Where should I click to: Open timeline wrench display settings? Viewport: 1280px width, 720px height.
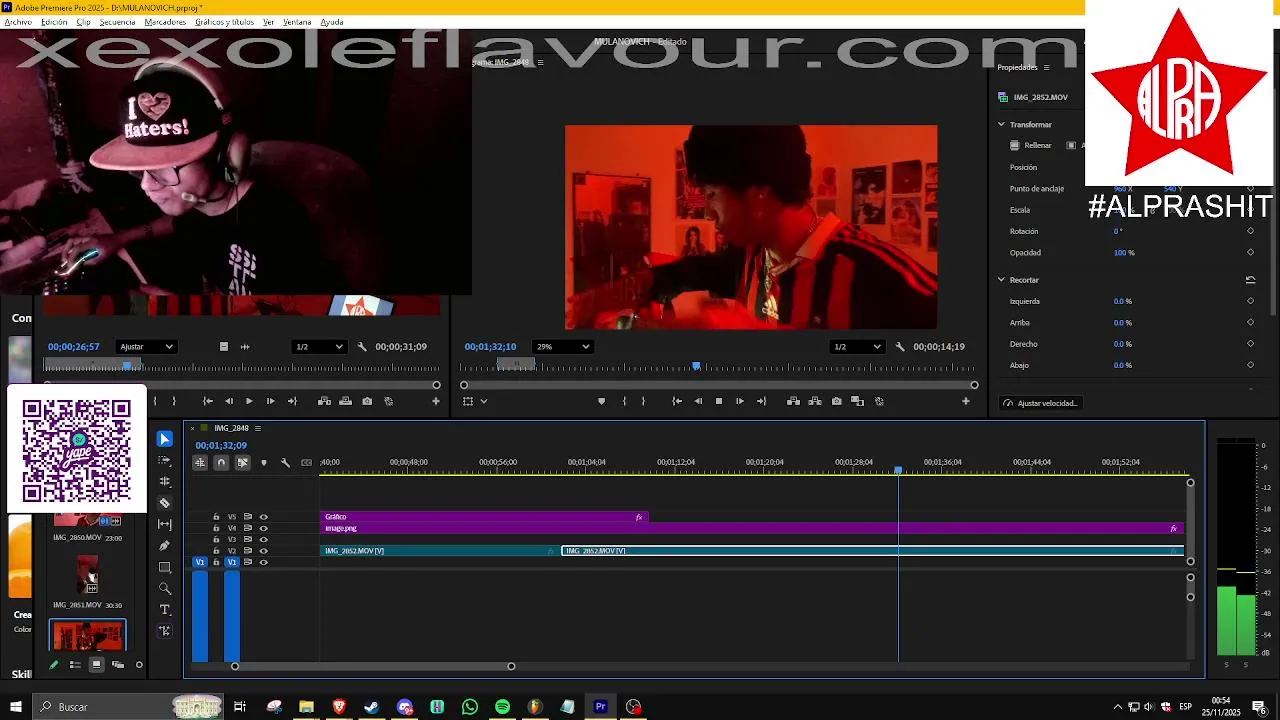coord(285,462)
